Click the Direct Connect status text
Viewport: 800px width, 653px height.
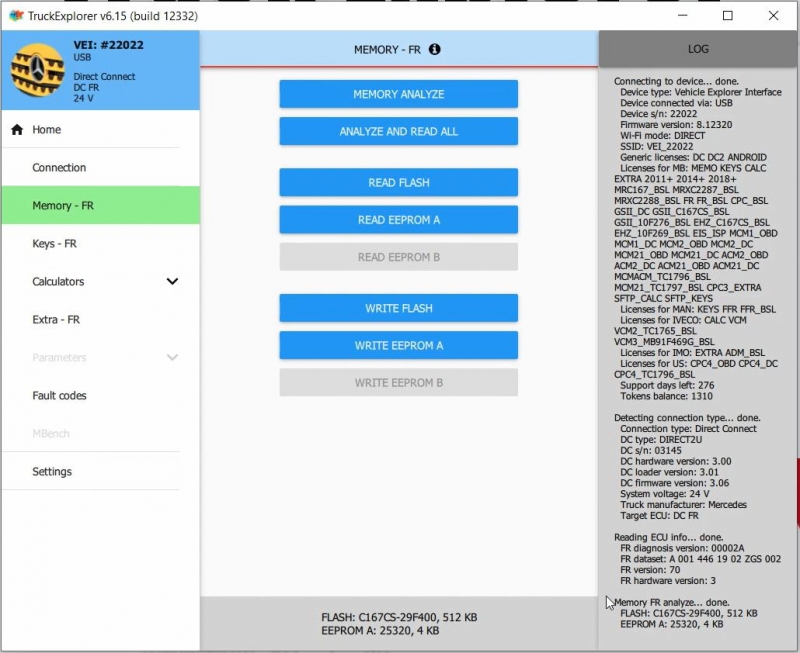104,77
